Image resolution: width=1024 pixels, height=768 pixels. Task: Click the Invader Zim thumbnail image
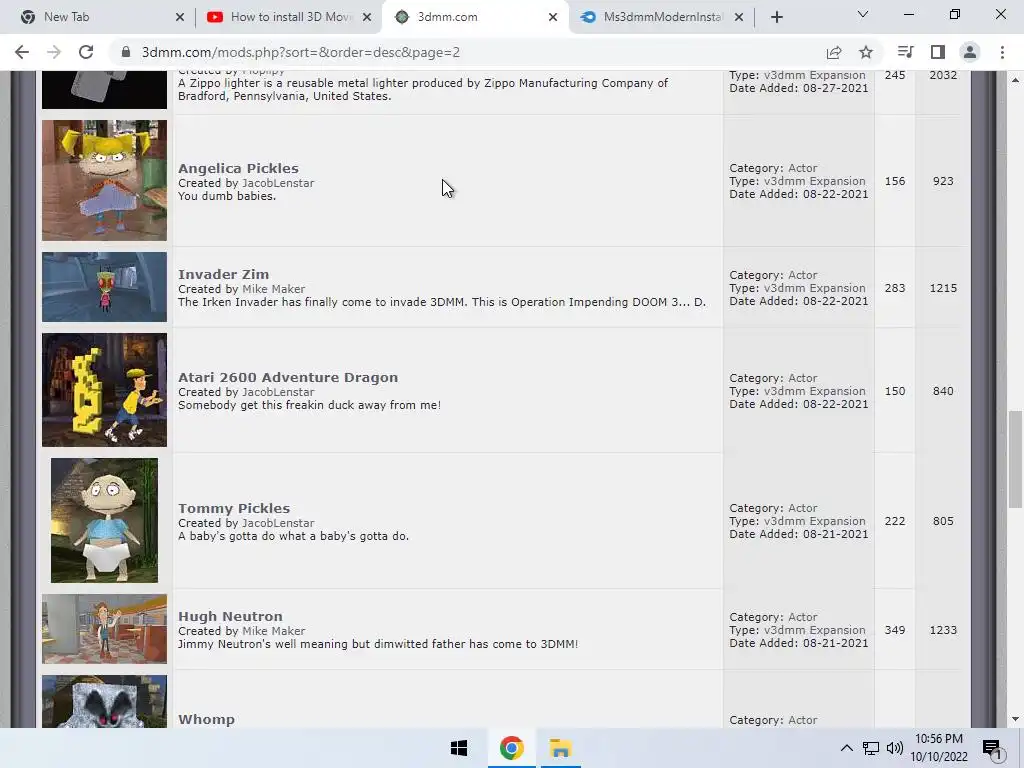point(104,287)
